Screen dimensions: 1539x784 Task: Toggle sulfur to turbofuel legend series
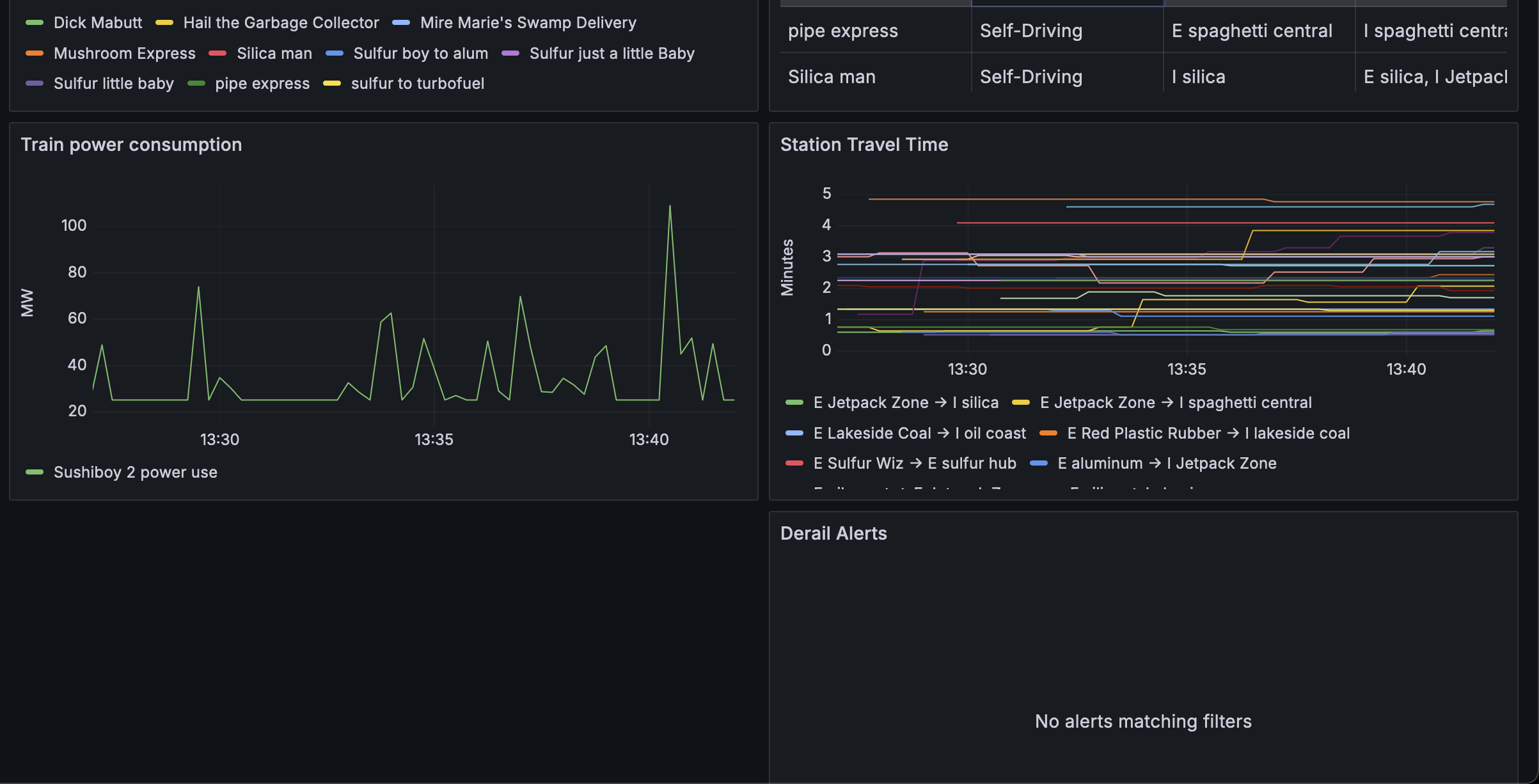[x=417, y=84]
